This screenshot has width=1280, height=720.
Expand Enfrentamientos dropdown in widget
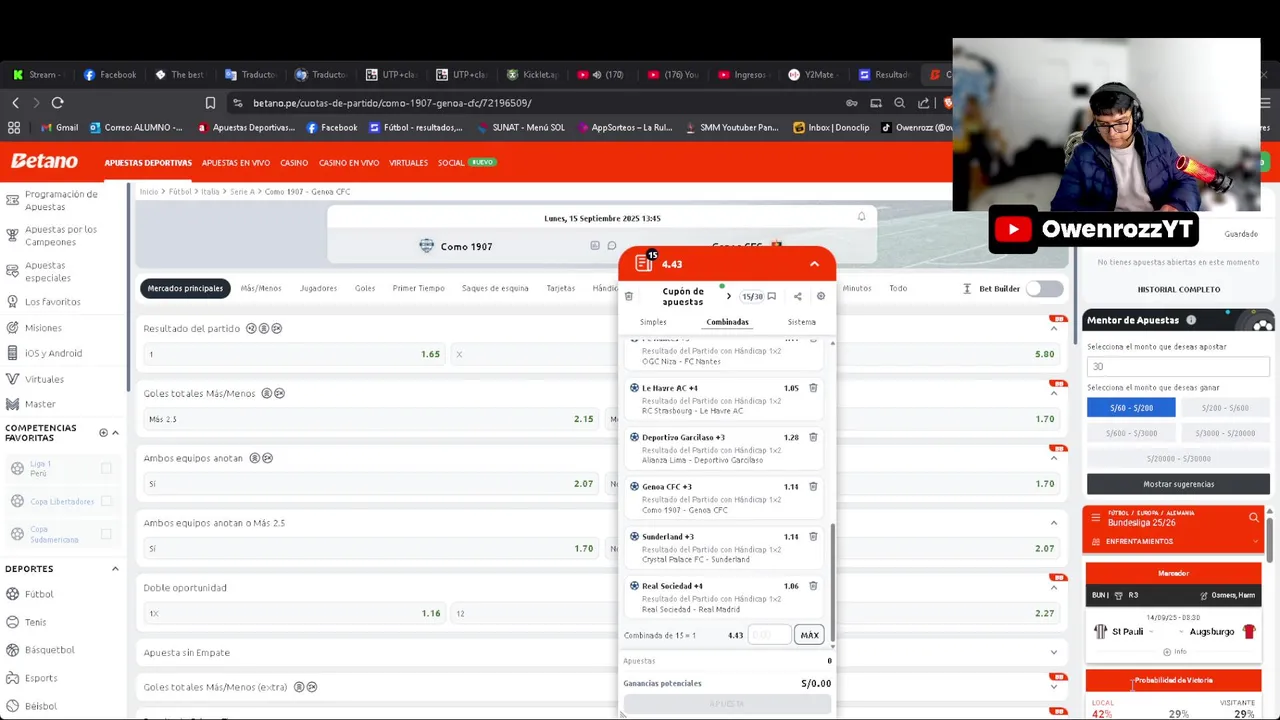click(1256, 542)
